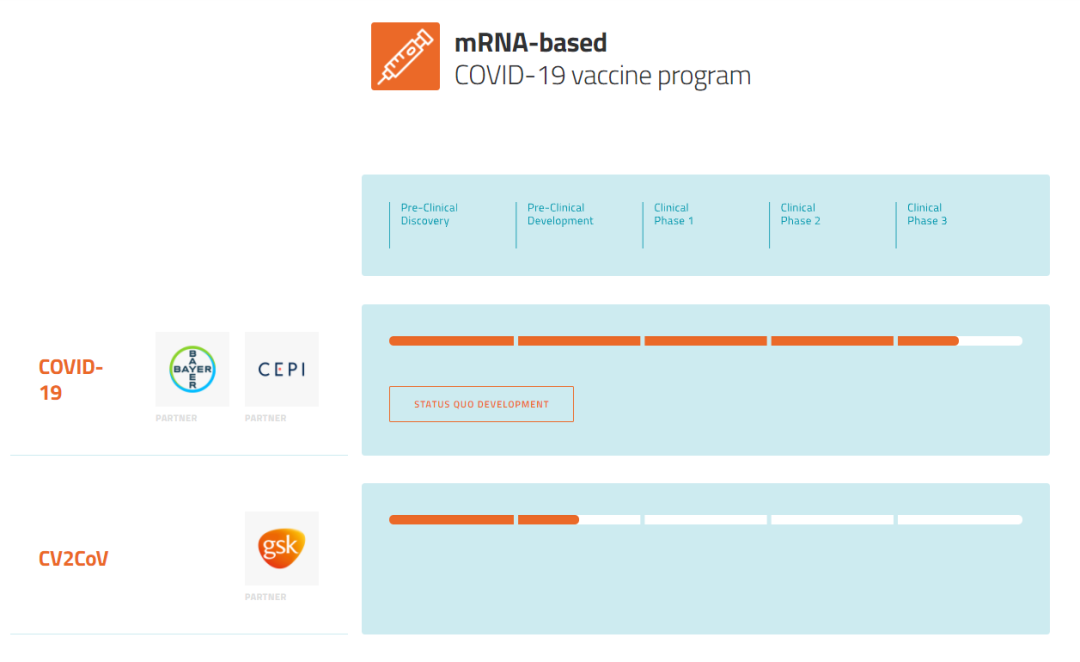The height and width of the screenshot is (662, 1080).
Task: Open the GSK partner logo
Action: coord(282,548)
